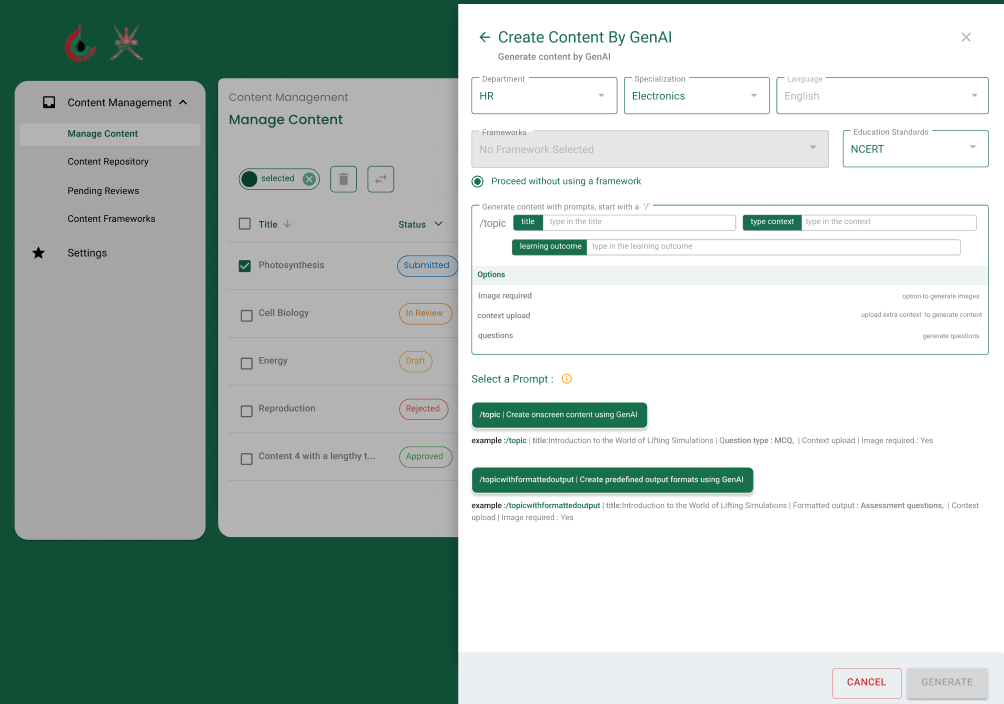1004x704 pixels.
Task: Click the back arrow beside Create Content By GenAI
Action: coord(485,37)
